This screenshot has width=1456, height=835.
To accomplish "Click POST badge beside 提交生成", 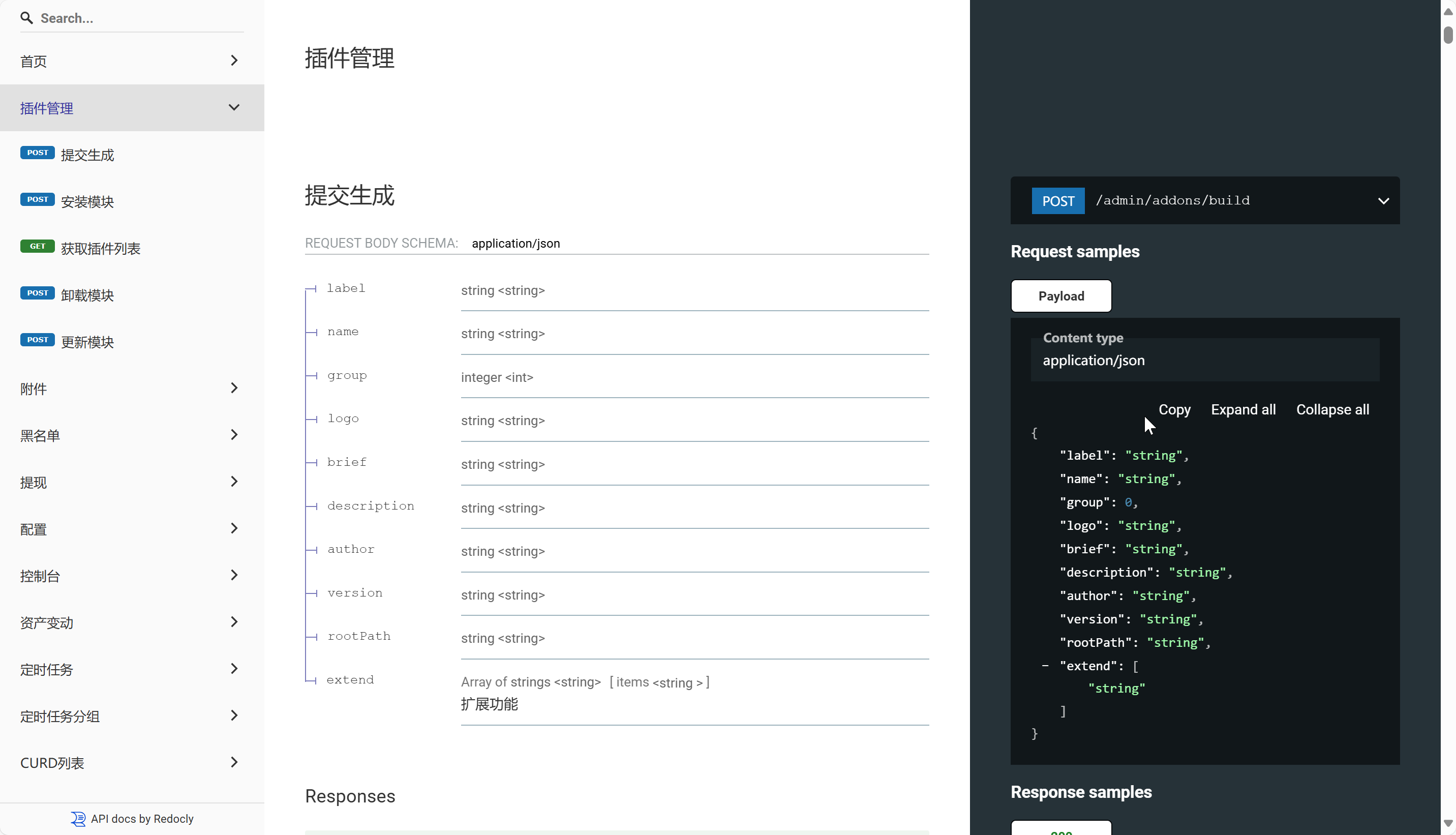I will click(37, 153).
